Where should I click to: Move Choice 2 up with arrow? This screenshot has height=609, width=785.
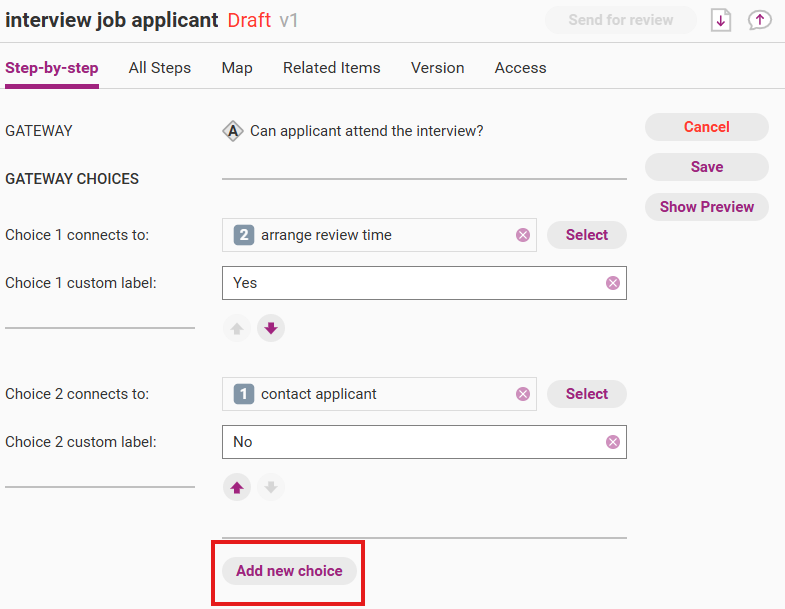click(x=237, y=487)
